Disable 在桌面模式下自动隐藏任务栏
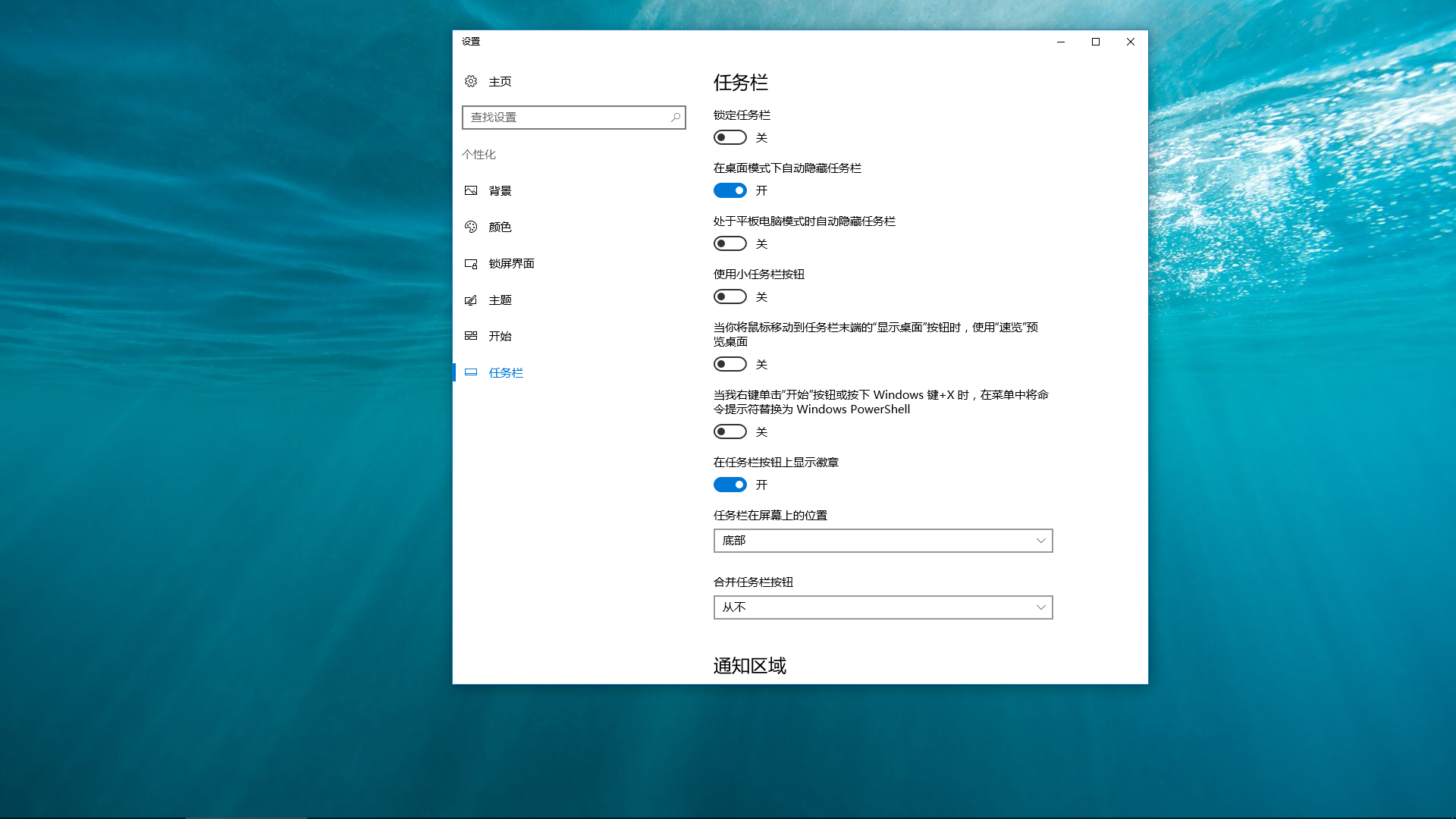This screenshot has width=1456, height=819. coord(730,190)
